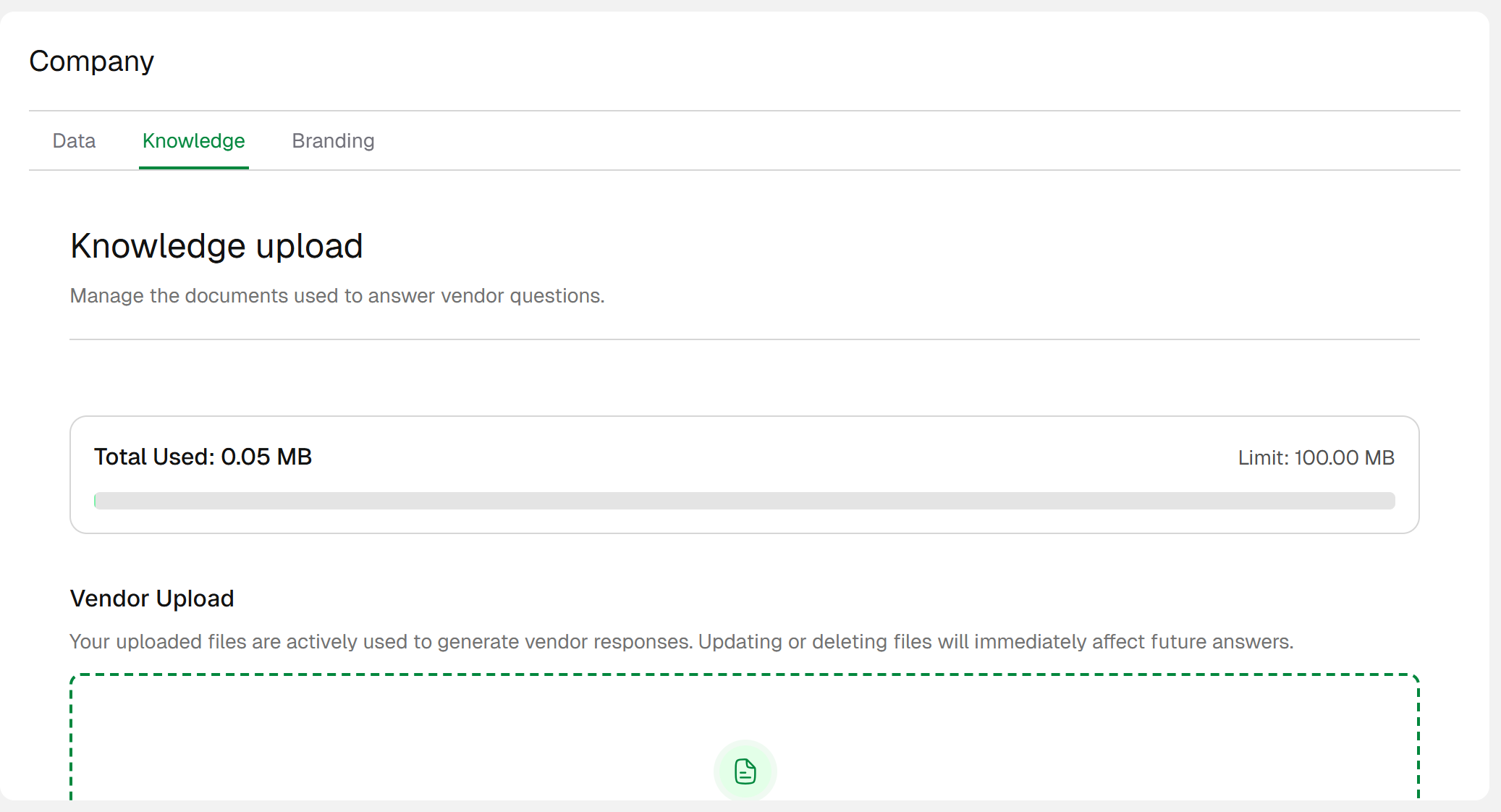Select the Knowledge tab
Image resolution: width=1501 pixels, height=812 pixels.
pos(193,140)
